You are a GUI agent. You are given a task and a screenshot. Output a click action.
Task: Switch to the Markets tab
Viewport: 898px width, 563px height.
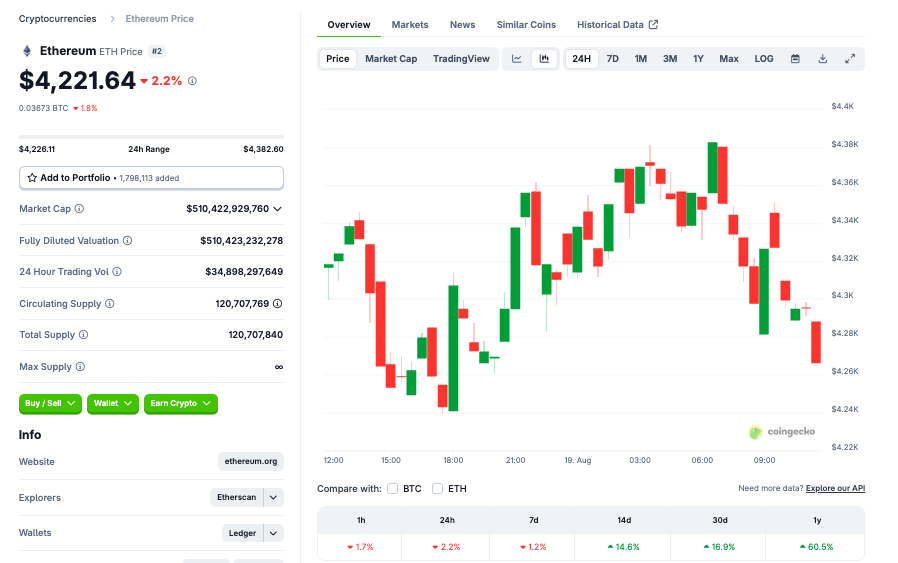[410, 25]
